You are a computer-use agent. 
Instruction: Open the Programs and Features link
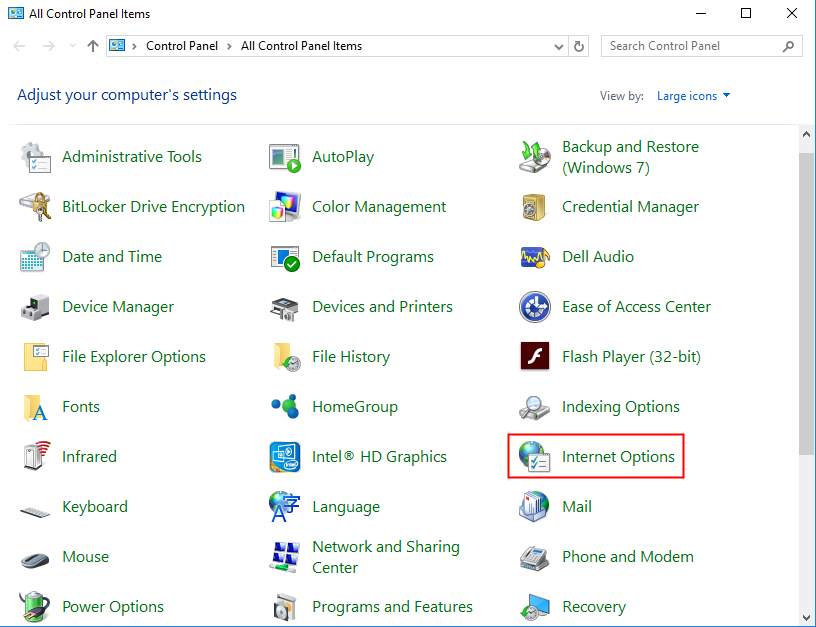pos(392,607)
